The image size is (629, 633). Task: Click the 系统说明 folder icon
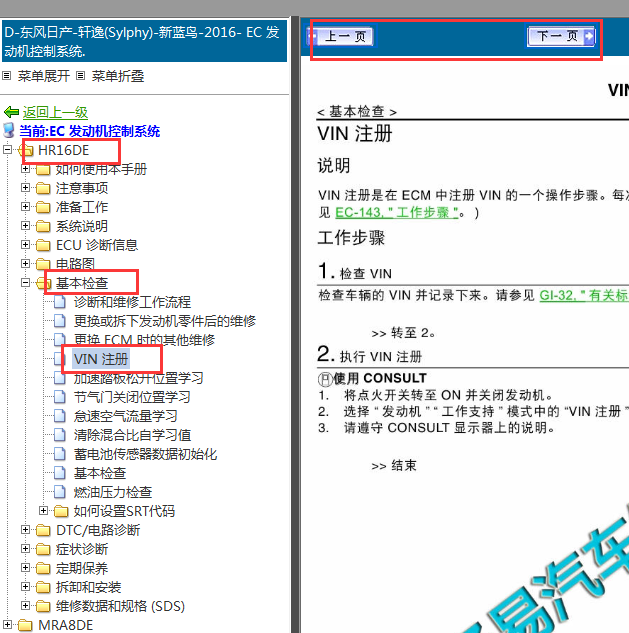[43, 226]
